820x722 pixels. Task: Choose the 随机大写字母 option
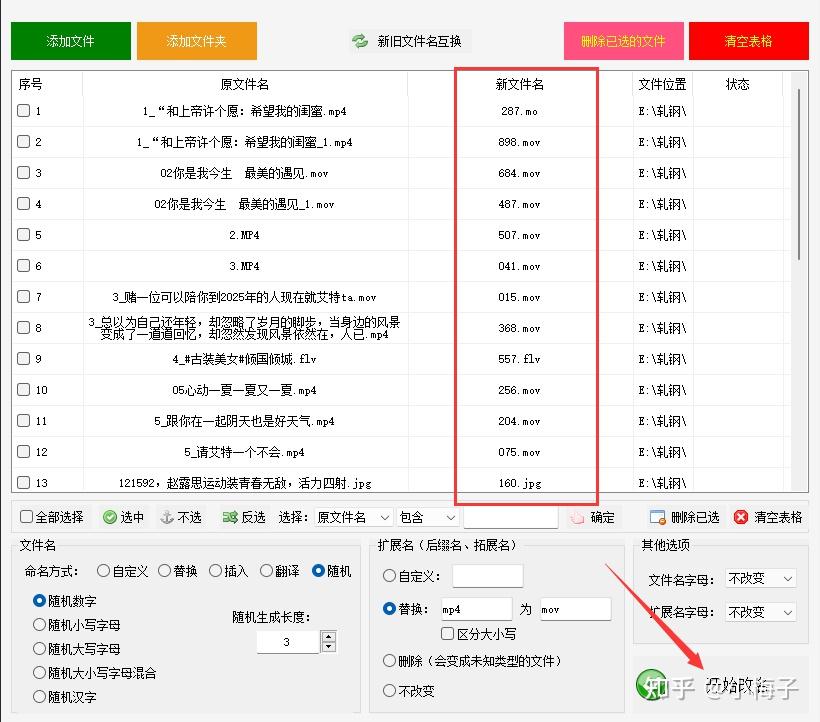[39, 649]
